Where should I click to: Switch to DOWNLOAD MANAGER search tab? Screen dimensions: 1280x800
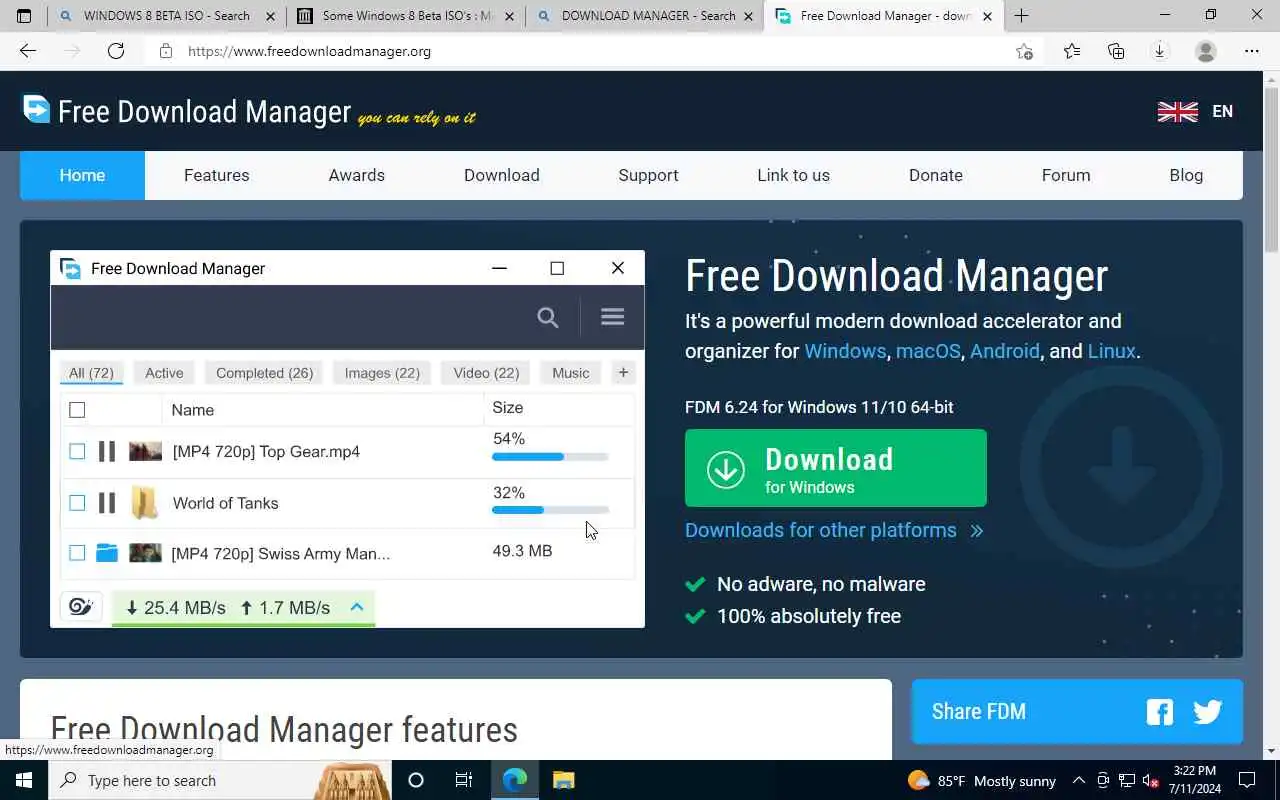coord(647,16)
